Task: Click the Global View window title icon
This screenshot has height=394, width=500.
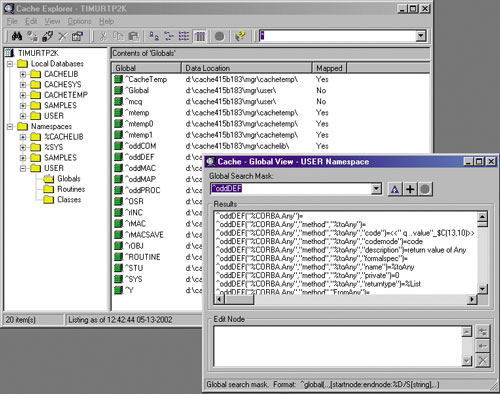Action: (210, 162)
